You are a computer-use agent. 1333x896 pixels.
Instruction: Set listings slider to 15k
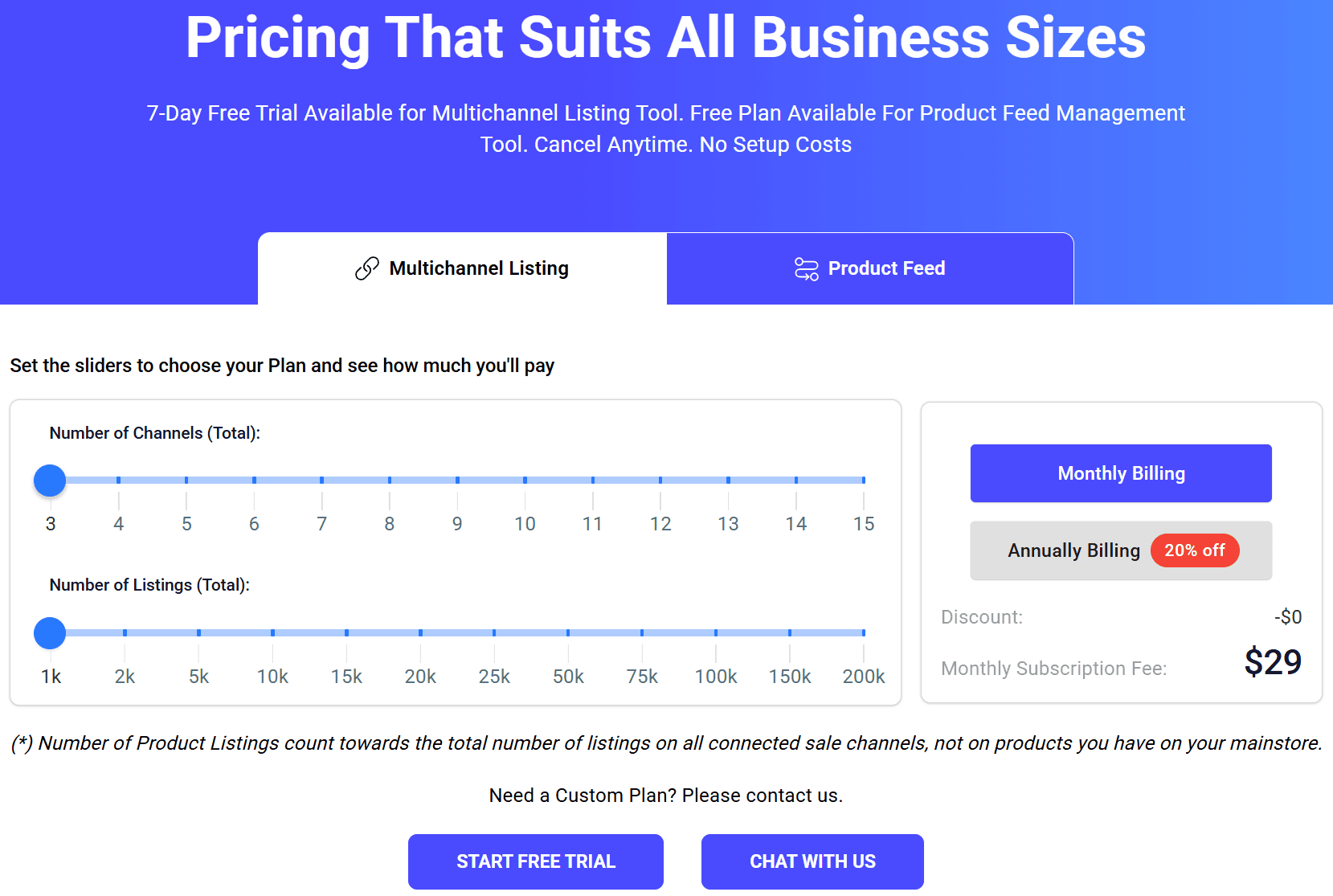click(x=346, y=632)
